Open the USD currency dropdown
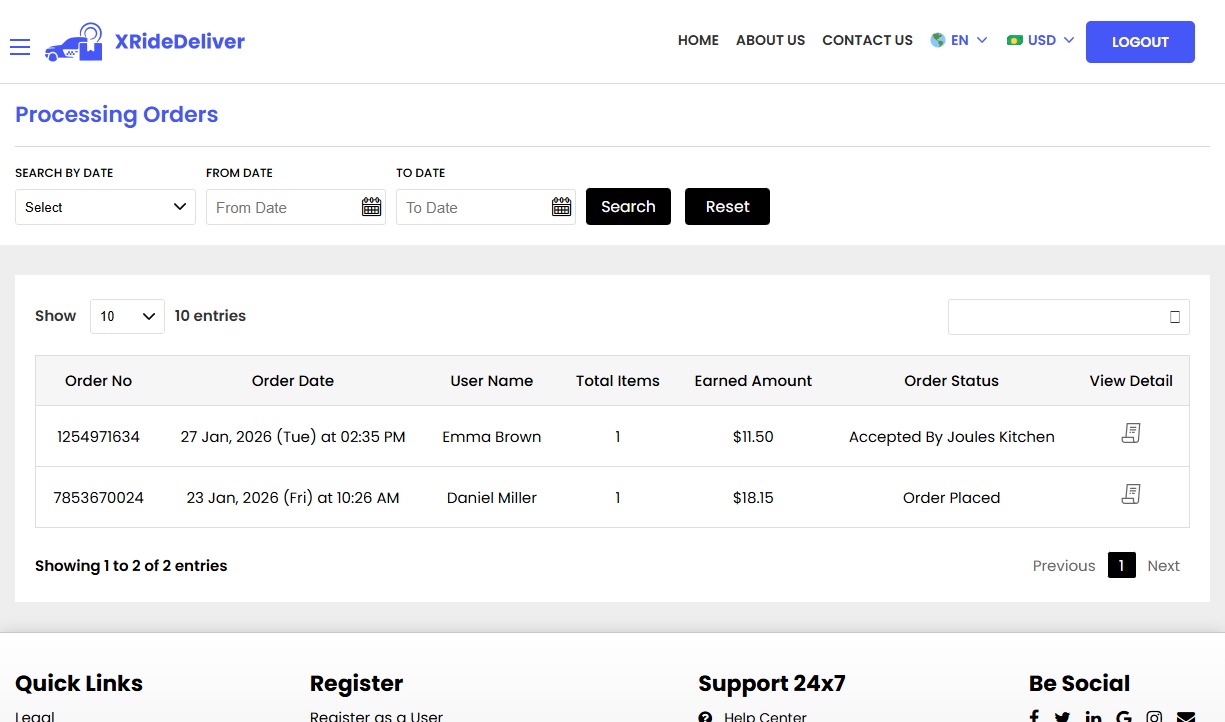This screenshot has height=722, width=1225. [1040, 40]
